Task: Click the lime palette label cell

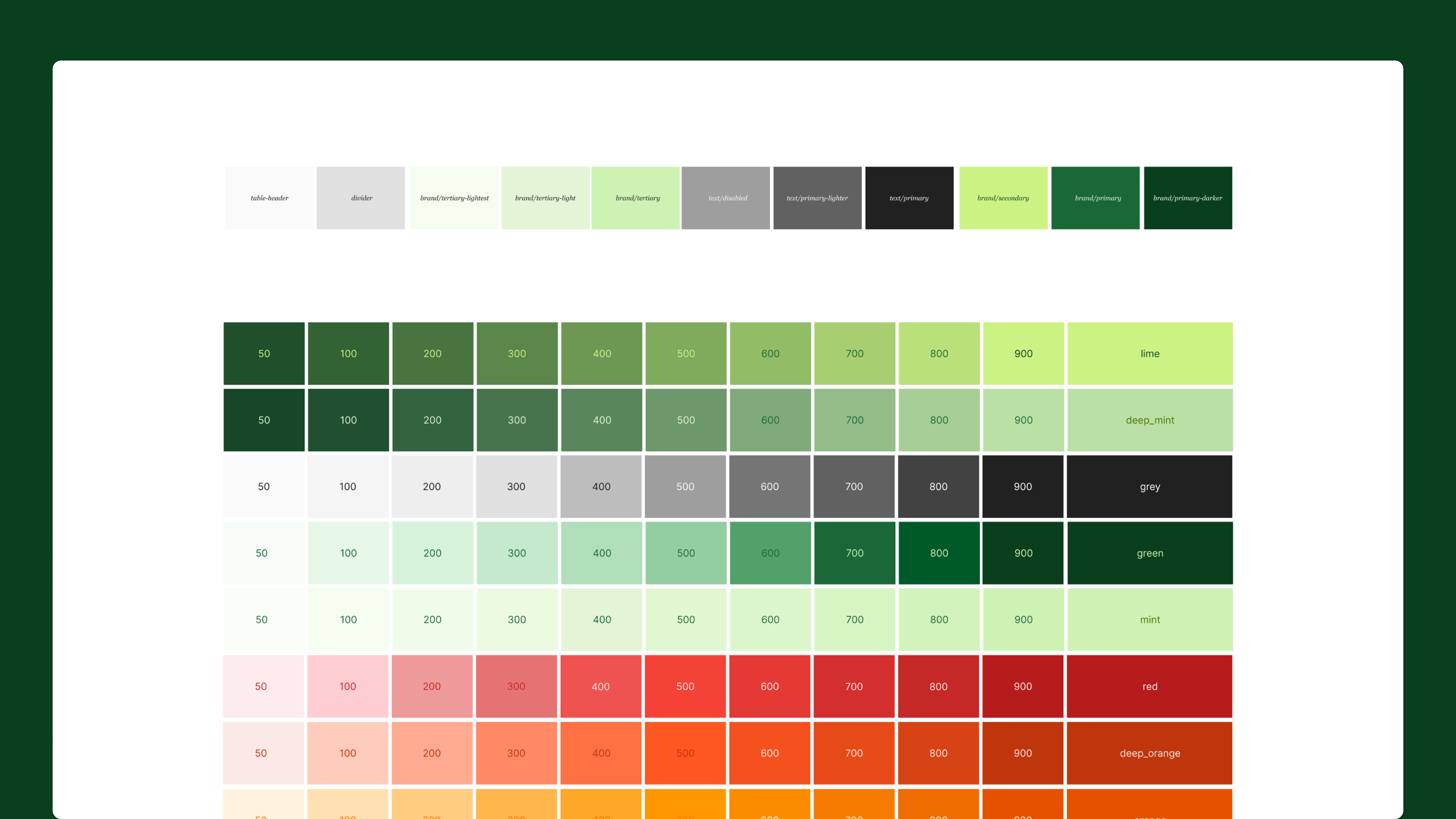Action: (1150, 353)
